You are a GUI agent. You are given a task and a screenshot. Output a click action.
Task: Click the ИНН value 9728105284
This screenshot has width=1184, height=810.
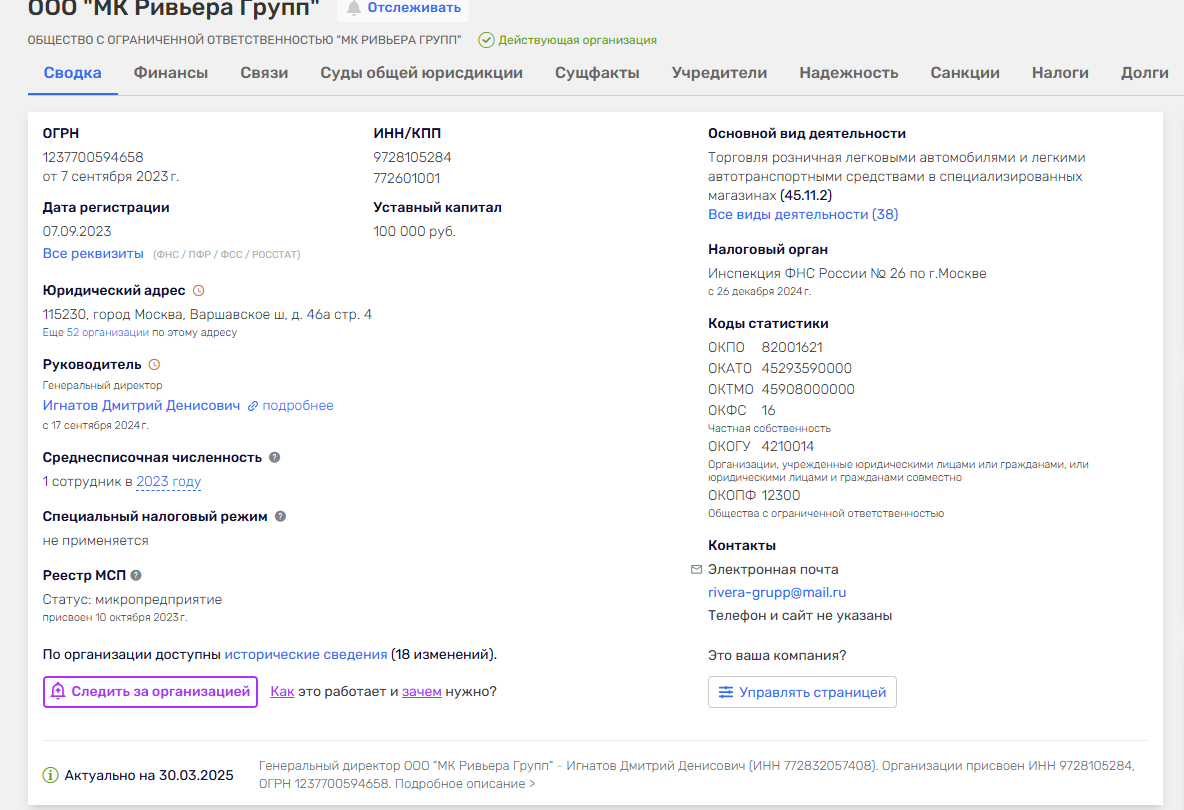click(412, 157)
